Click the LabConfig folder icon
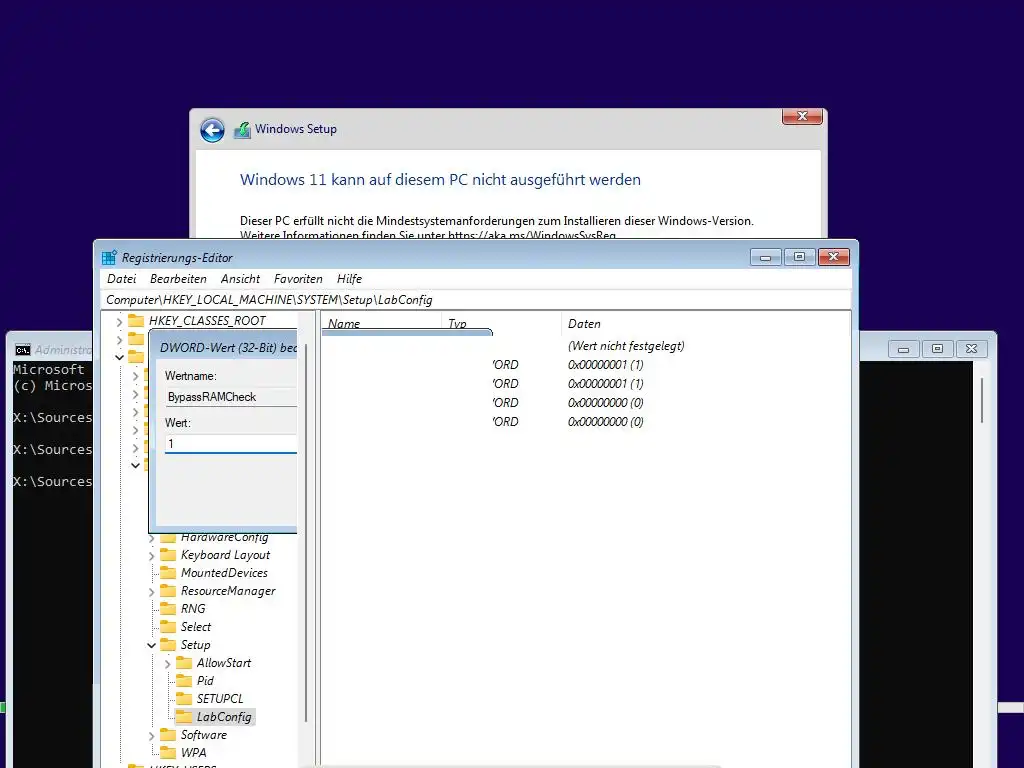Viewport: 1024px width, 768px height. point(184,717)
